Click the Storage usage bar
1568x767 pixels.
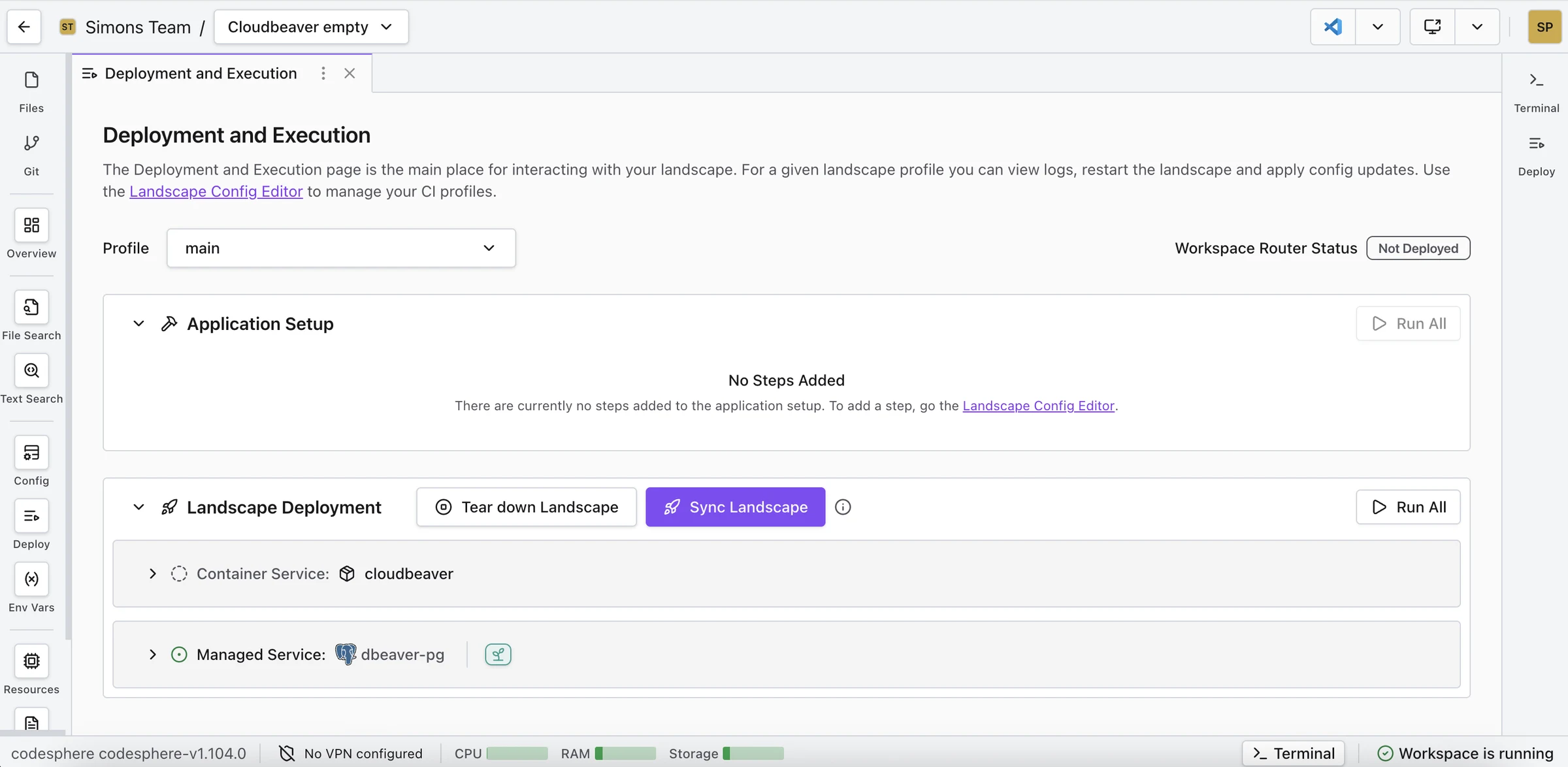pos(753,753)
